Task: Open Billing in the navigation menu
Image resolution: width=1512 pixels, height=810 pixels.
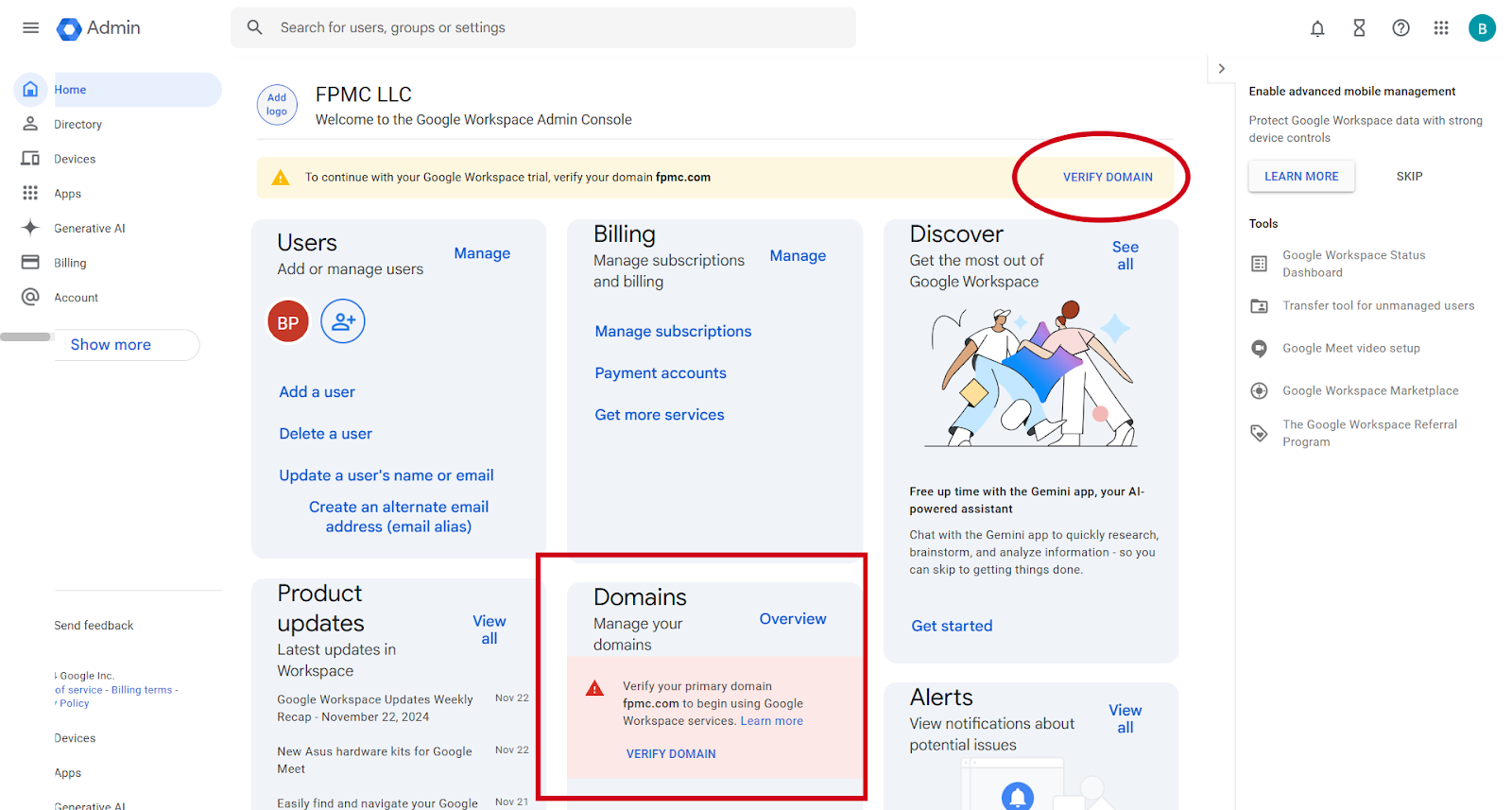Action: [x=70, y=263]
